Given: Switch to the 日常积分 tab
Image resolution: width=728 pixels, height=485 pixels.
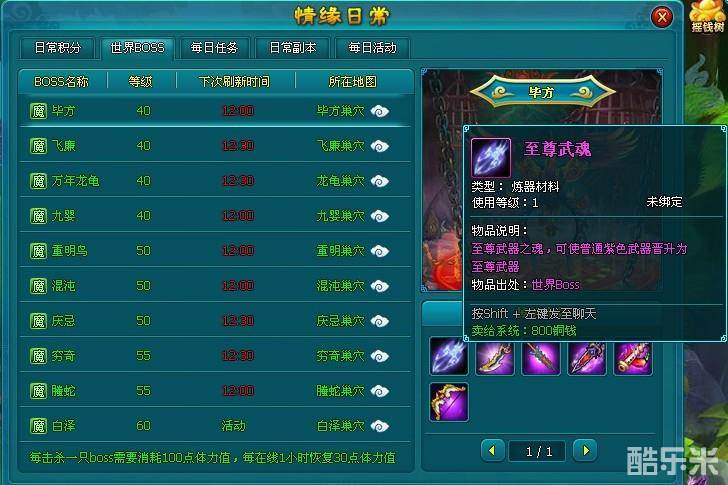Looking at the screenshot, I should pos(58,48).
